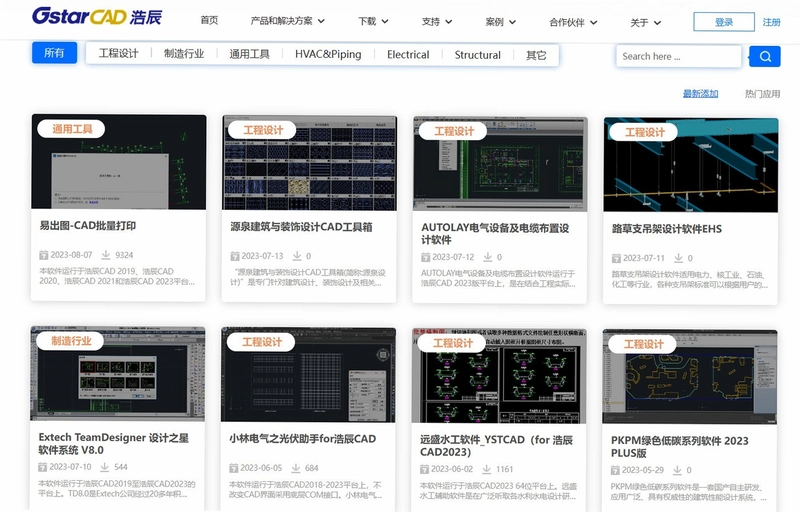
Task: Click thumbnail of Extech TeamDesigner app
Action: coord(118,374)
